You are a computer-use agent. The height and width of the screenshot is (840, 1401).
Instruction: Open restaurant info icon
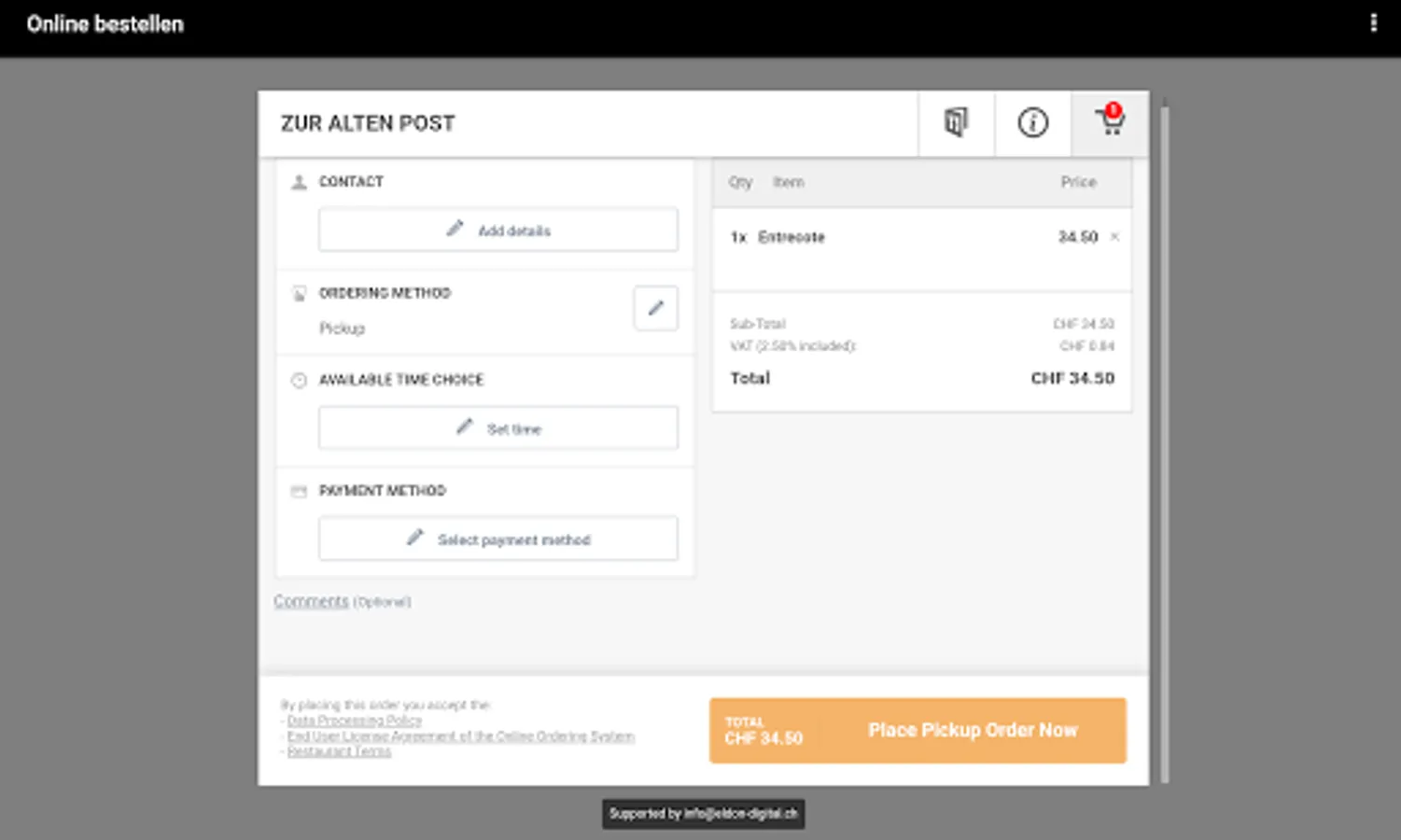tap(1032, 122)
